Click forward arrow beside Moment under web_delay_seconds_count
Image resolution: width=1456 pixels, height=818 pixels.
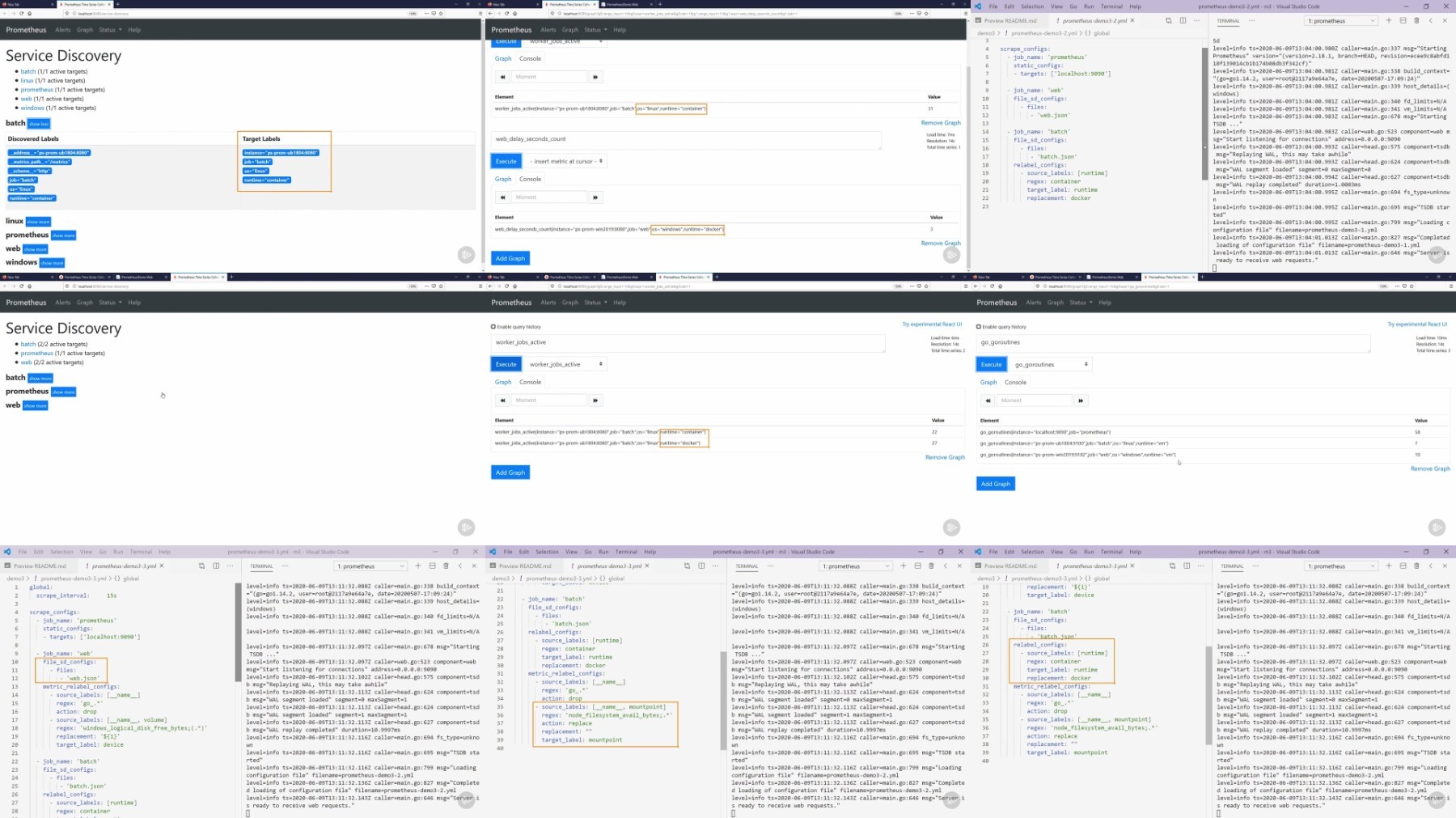(595, 197)
